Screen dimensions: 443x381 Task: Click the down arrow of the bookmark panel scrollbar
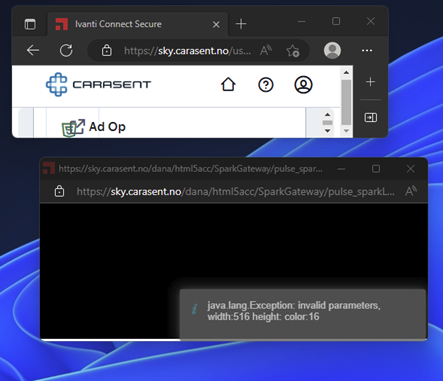coord(327,131)
